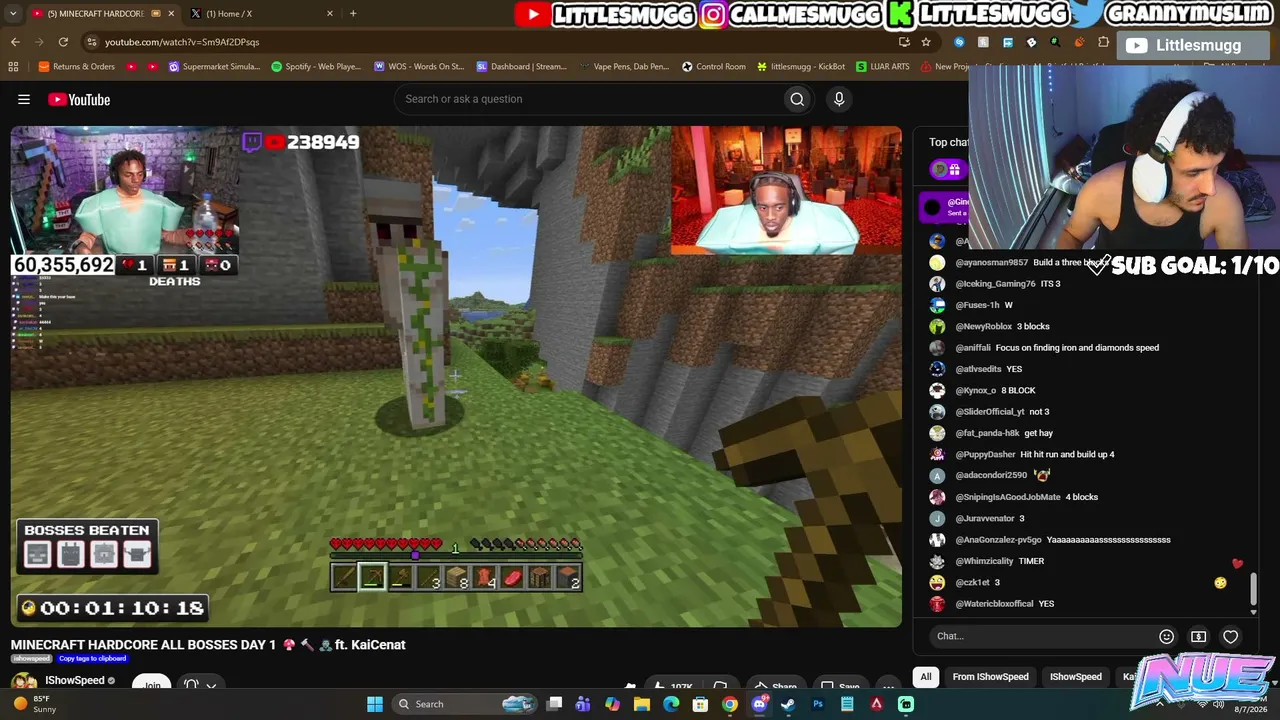1280x720 pixels.
Task: Close the MINECRAFT HARDCORE tab
Action: (x=171, y=13)
